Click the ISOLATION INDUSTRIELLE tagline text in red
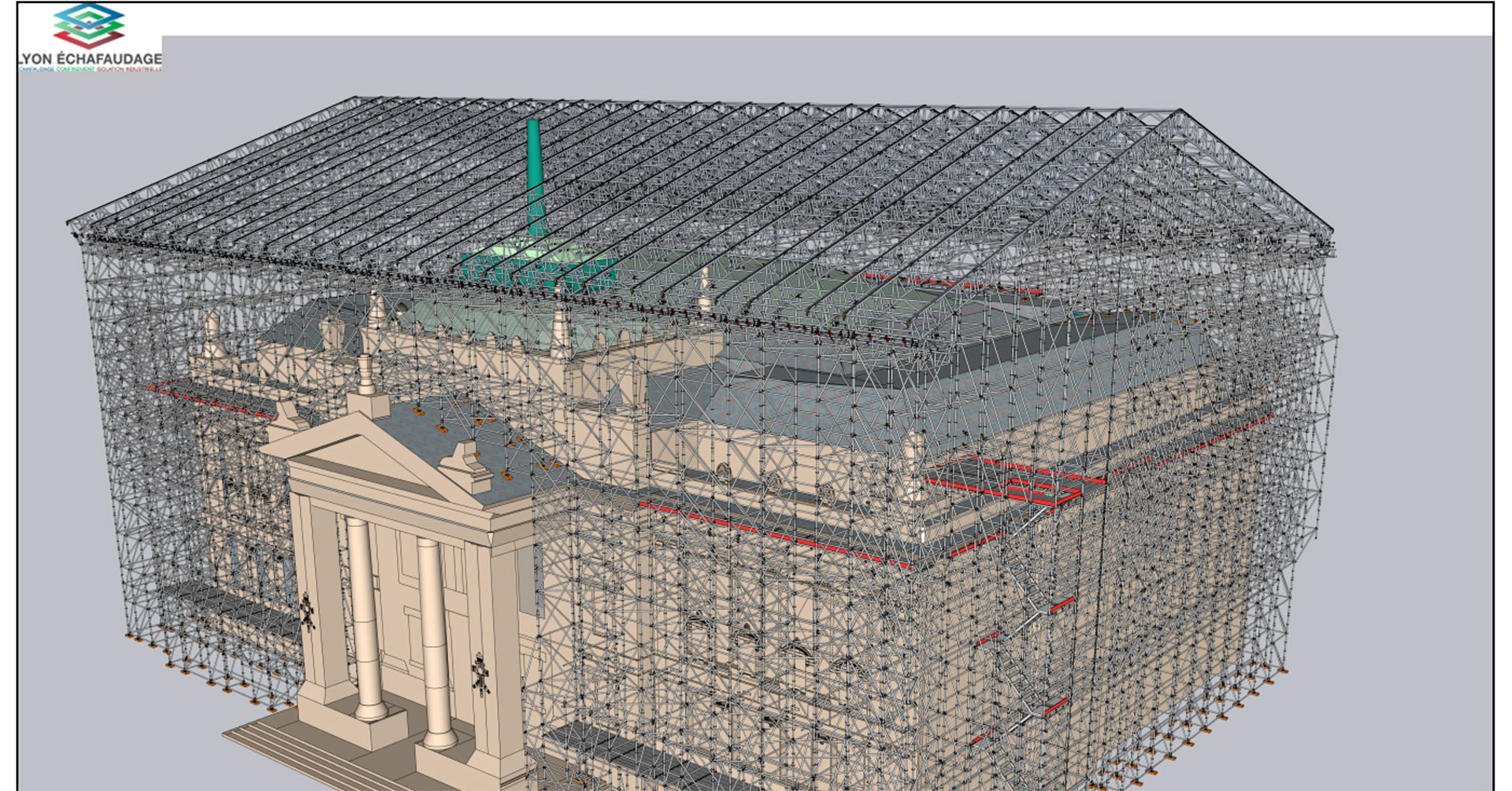The image size is (1512, 791). (128, 70)
